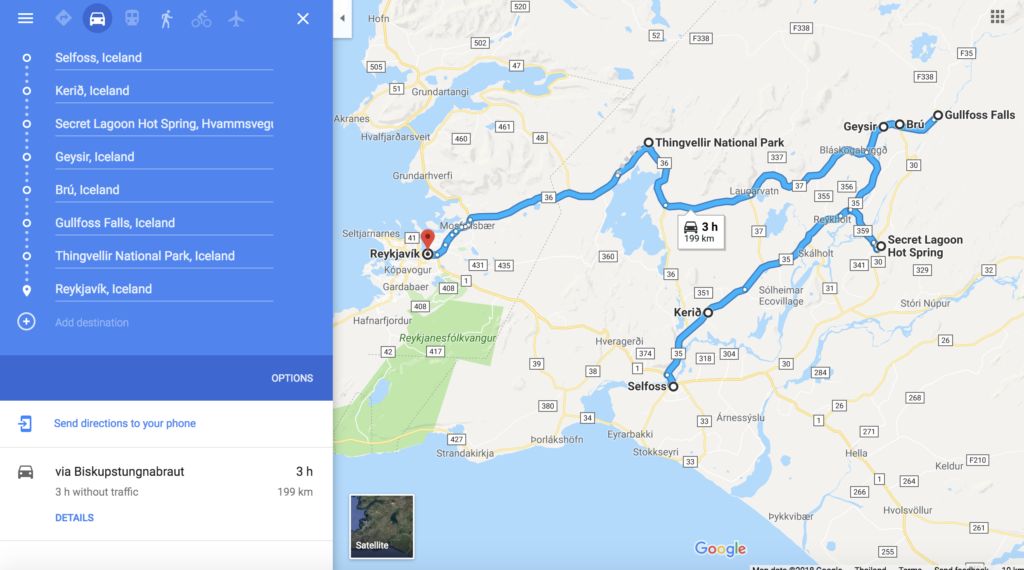Close the directions panel

[x=303, y=18]
